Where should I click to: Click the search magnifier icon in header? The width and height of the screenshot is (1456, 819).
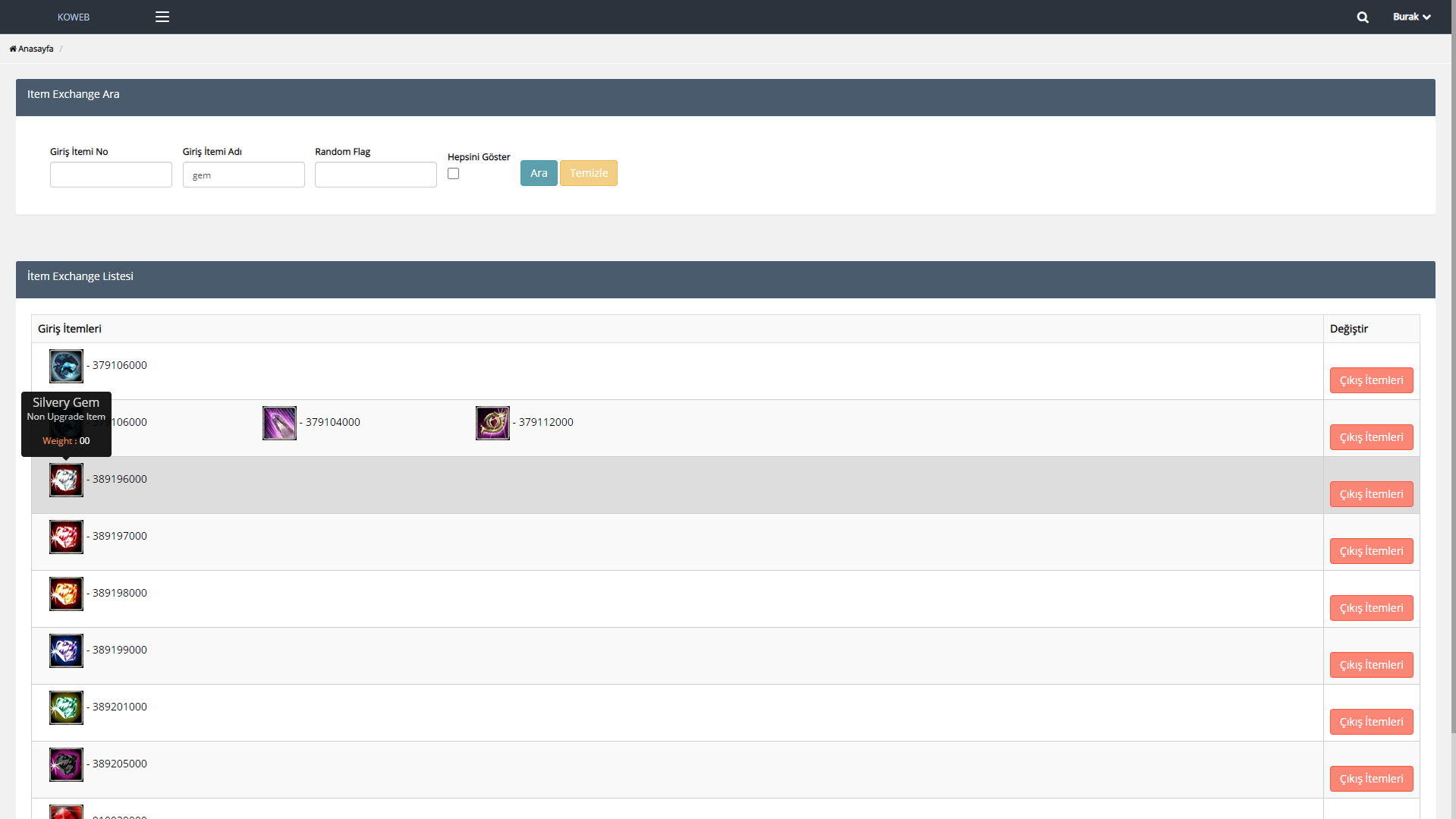tap(1363, 17)
